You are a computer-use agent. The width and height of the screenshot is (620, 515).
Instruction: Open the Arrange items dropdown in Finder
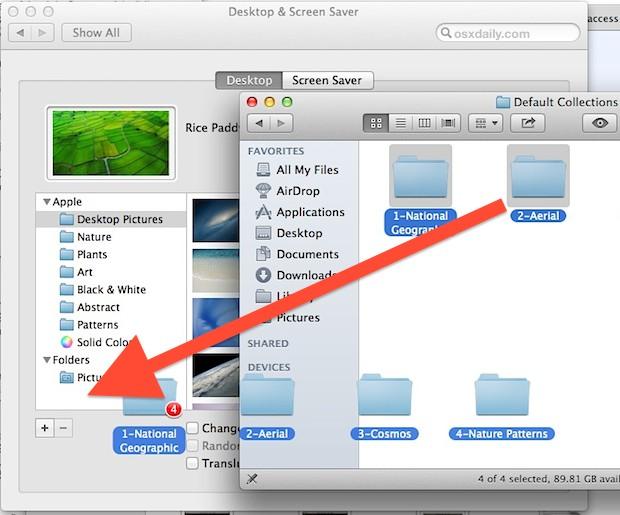(486, 123)
